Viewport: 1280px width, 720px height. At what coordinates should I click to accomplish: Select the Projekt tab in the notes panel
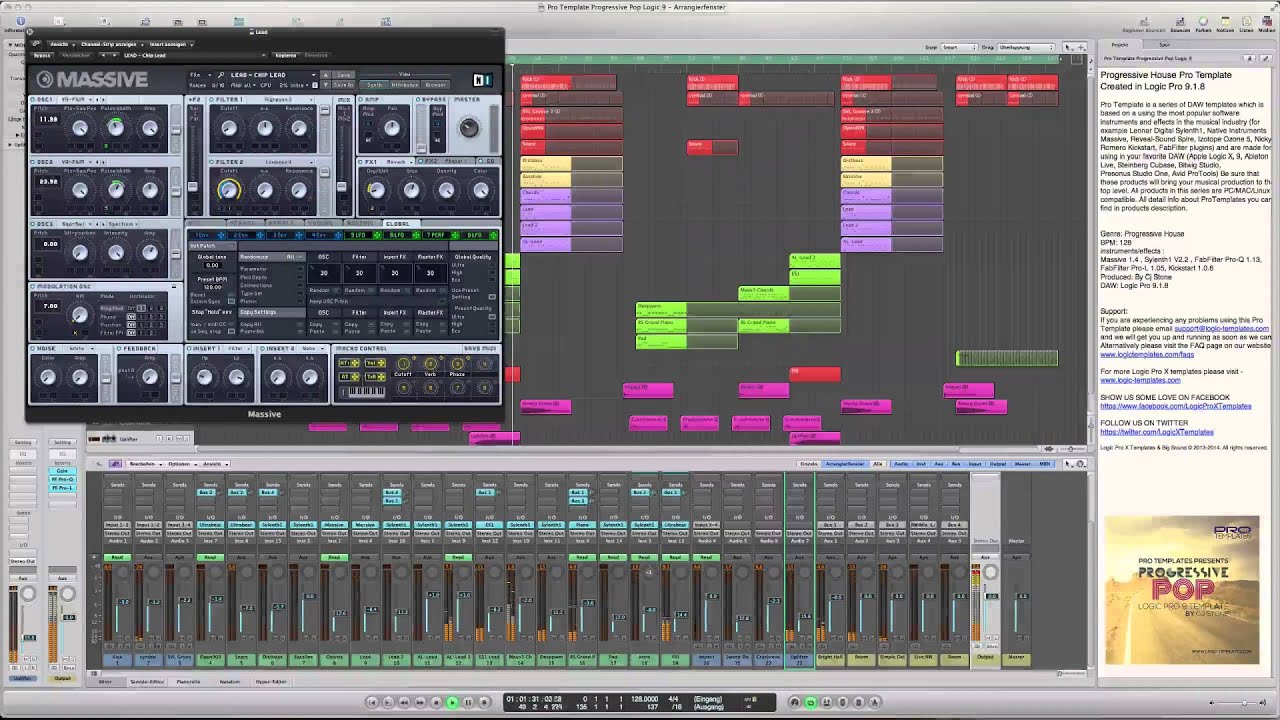pos(1120,44)
